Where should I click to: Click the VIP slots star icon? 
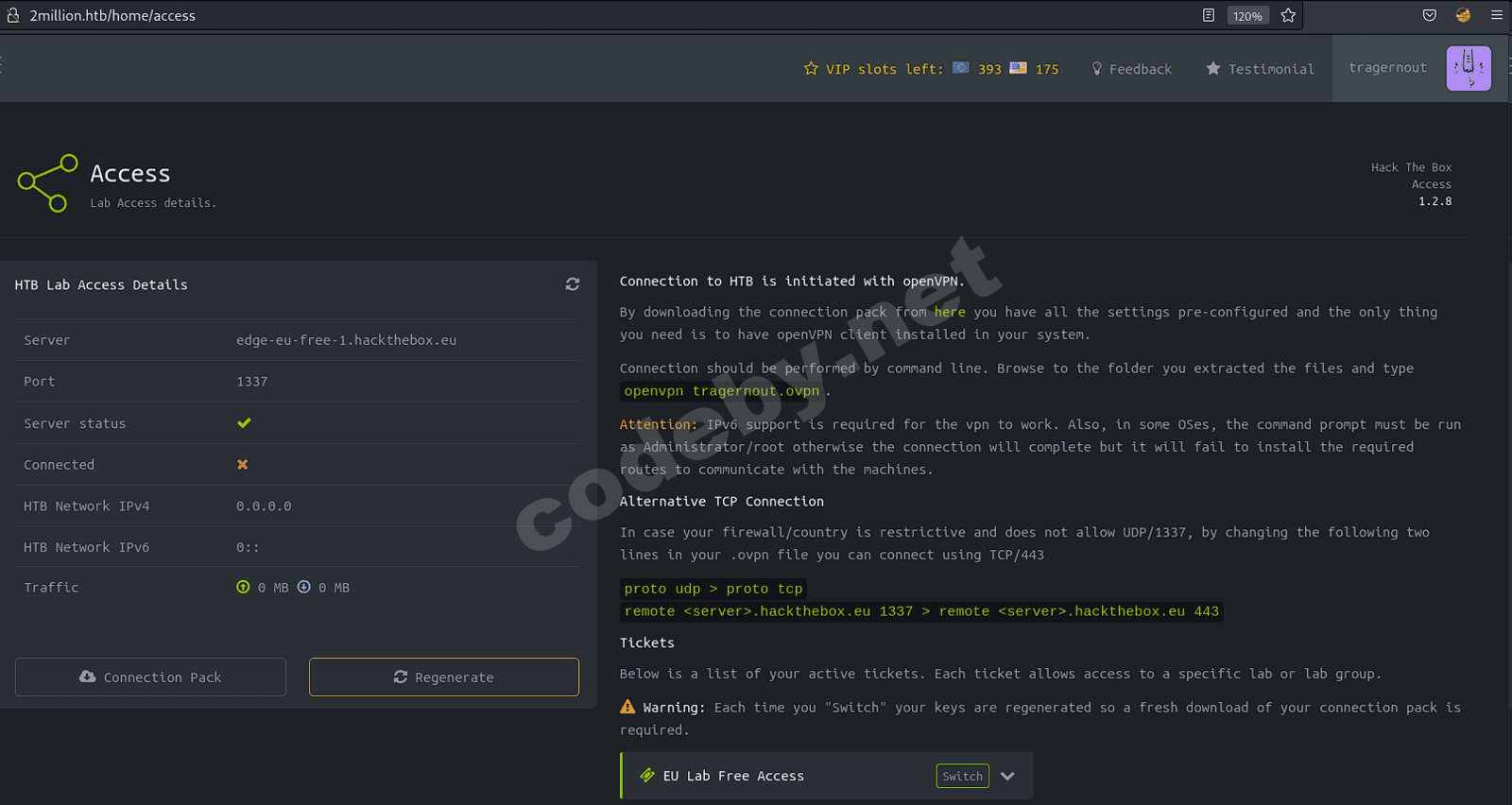pyautogui.click(x=811, y=69)
